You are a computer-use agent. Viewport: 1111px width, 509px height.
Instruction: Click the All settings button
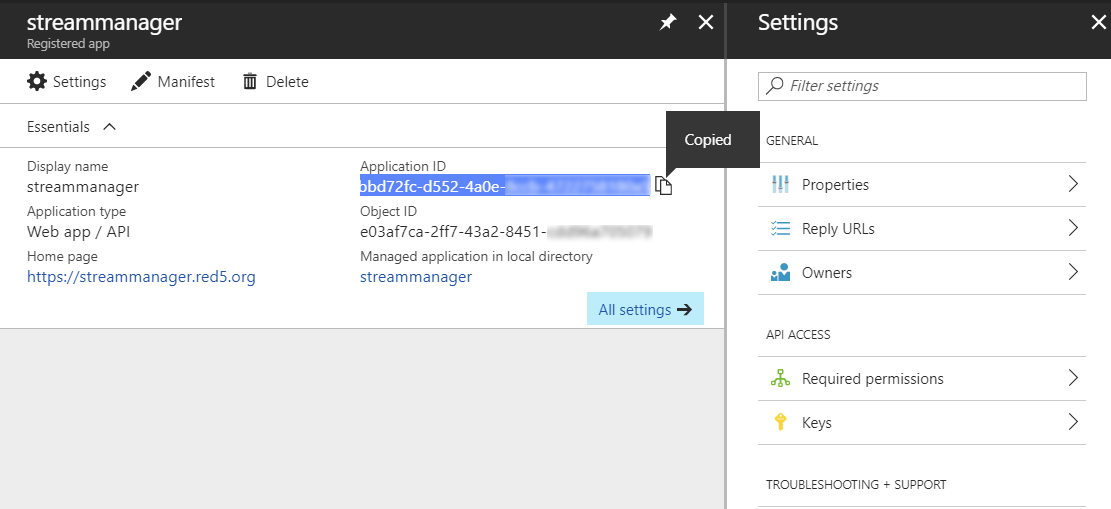645,309
